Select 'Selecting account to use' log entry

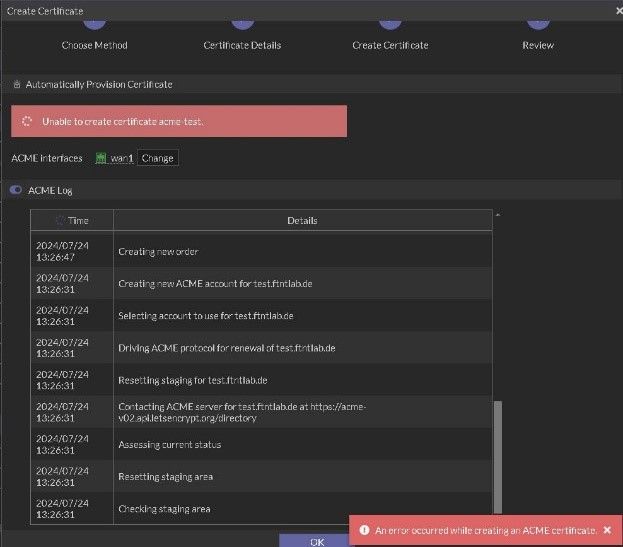[x=261, y=316]
